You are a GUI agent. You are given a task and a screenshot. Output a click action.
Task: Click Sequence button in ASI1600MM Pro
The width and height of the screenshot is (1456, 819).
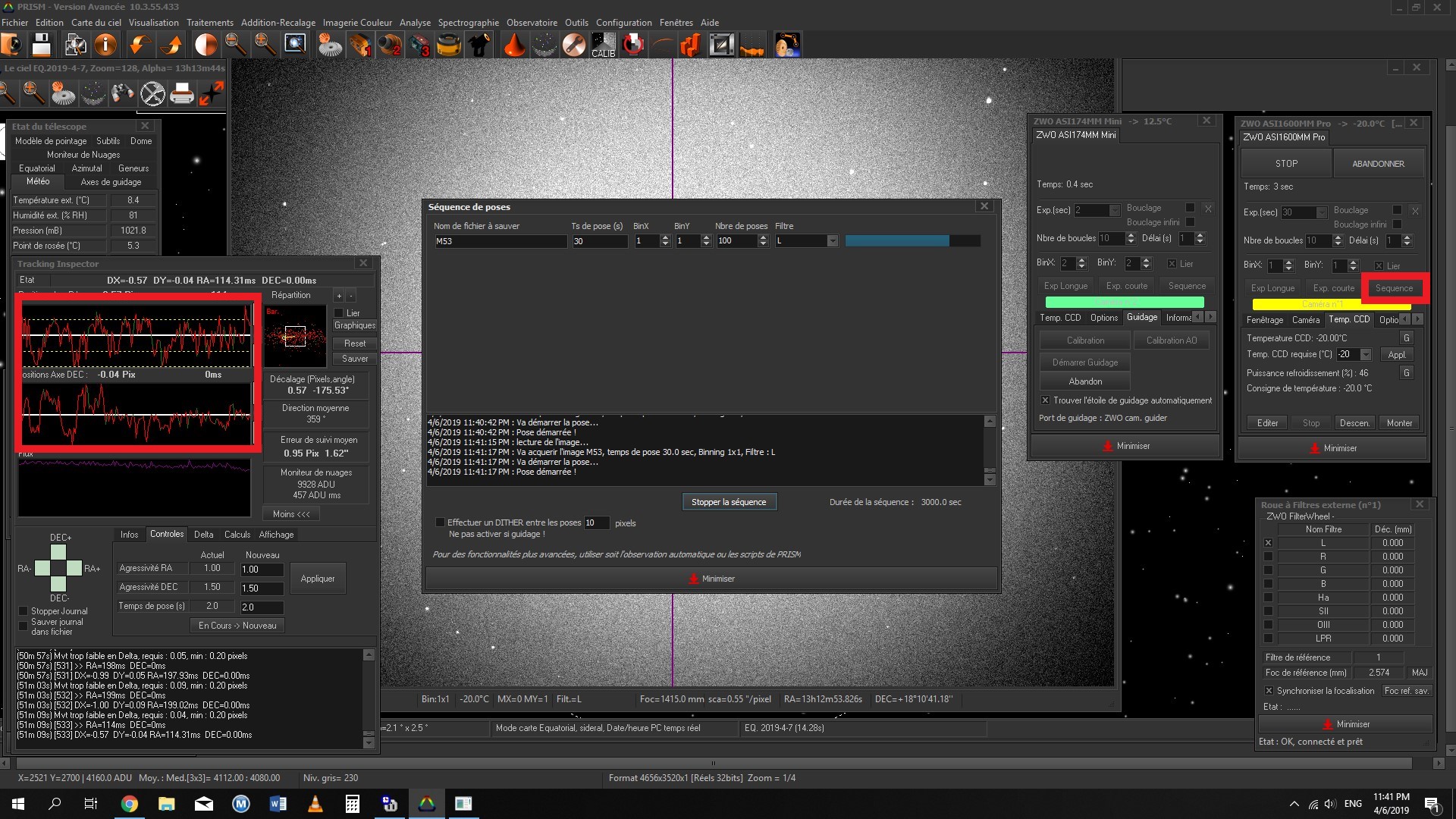click(1394, 288)
